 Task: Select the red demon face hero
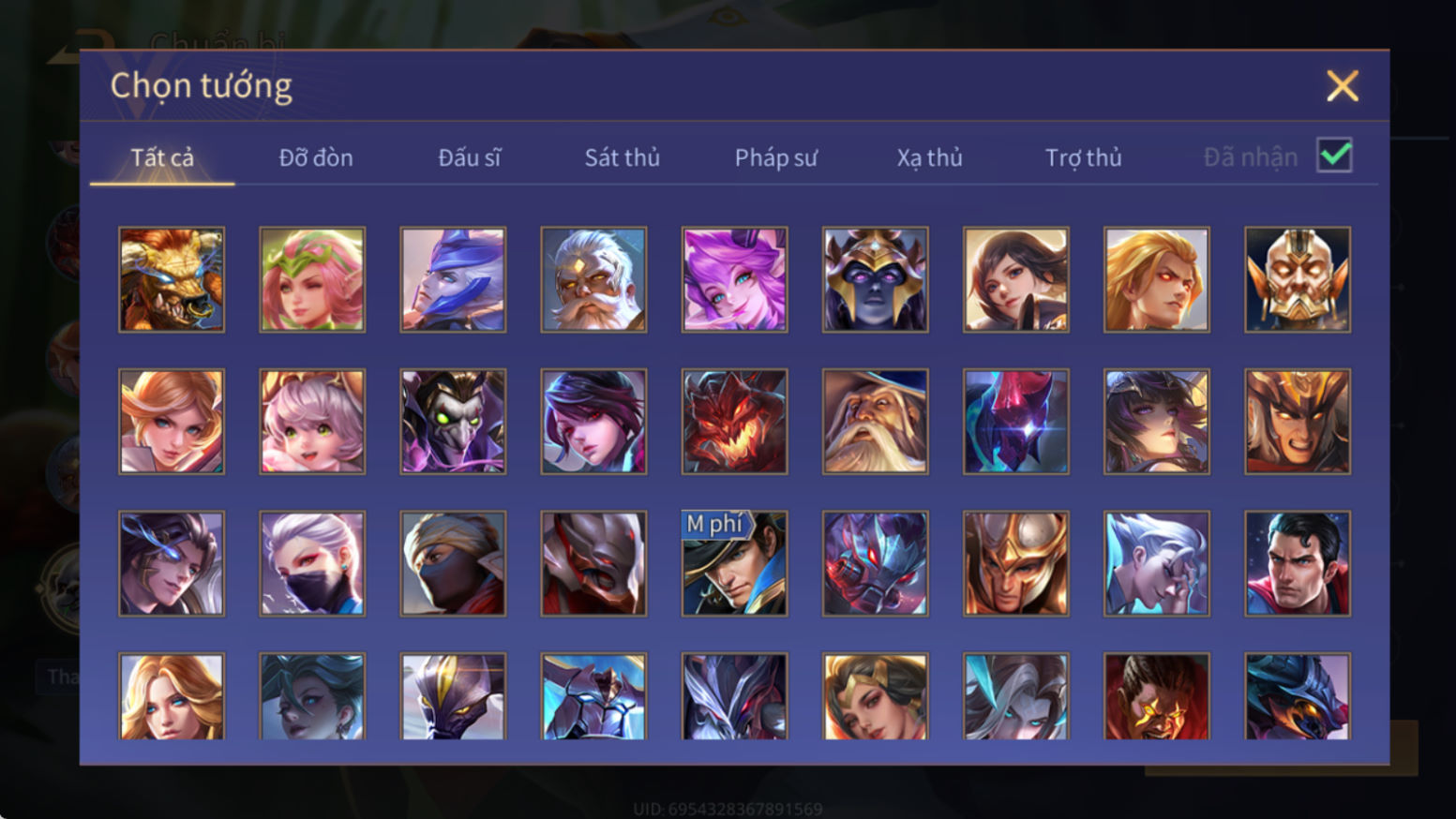pyautogui.click(x=735, y=422)
